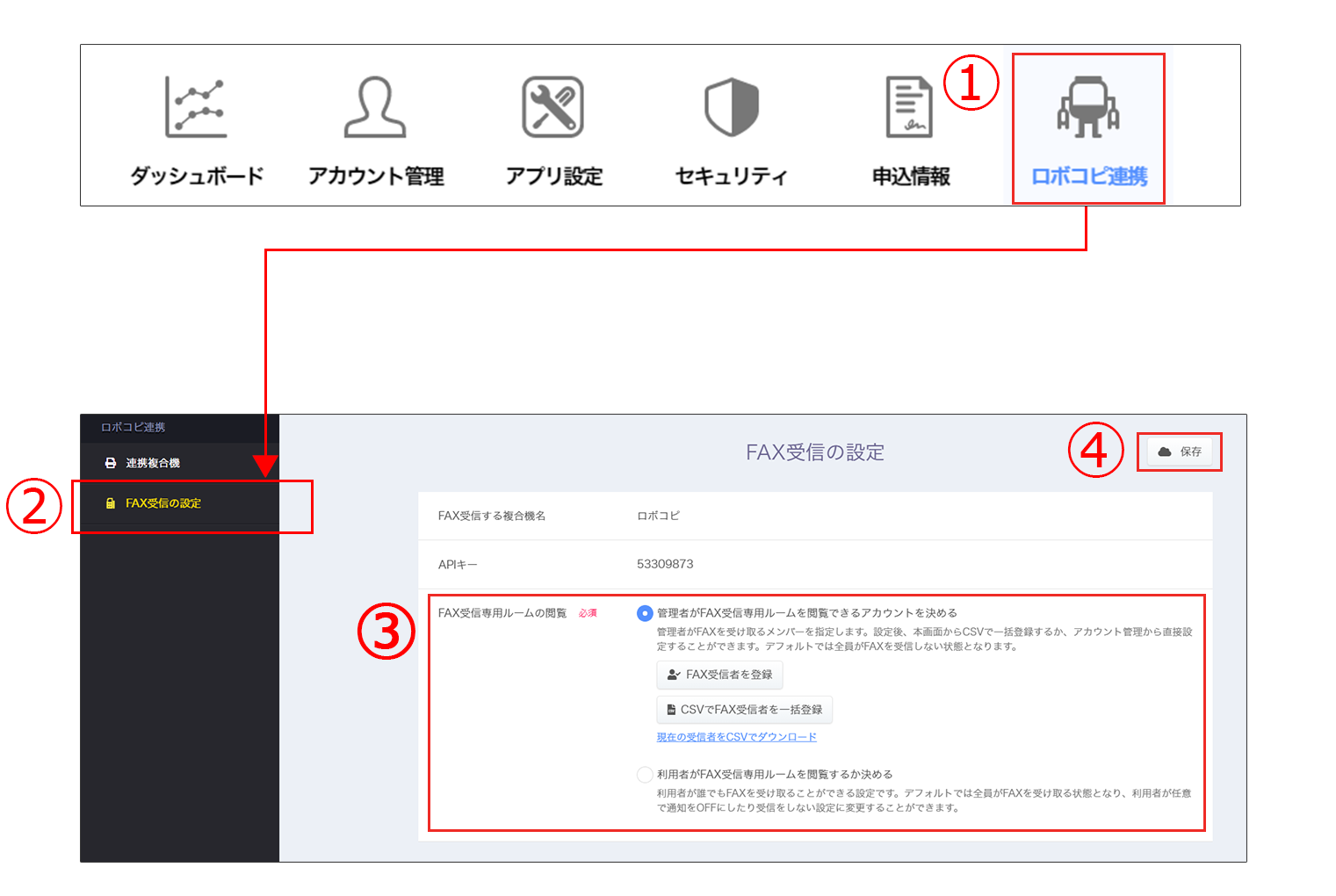Click the FAX受信者を登録 button

[719, 675]
